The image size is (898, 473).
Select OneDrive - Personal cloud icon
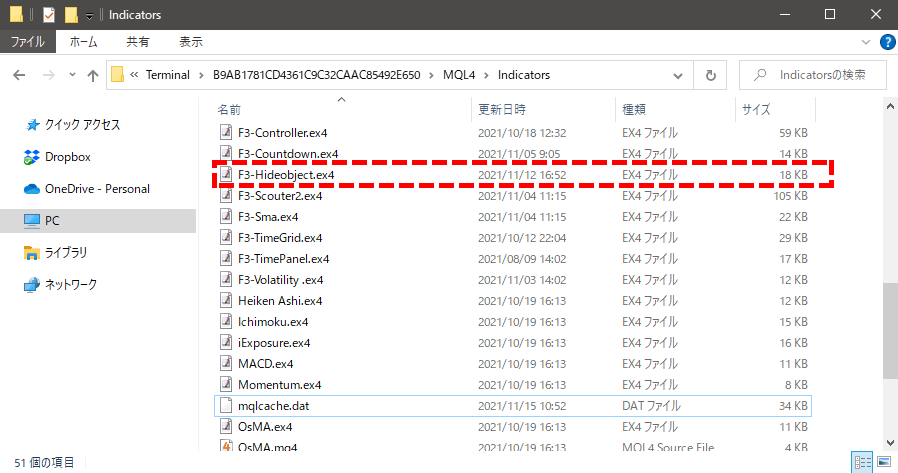coord(31,189)
